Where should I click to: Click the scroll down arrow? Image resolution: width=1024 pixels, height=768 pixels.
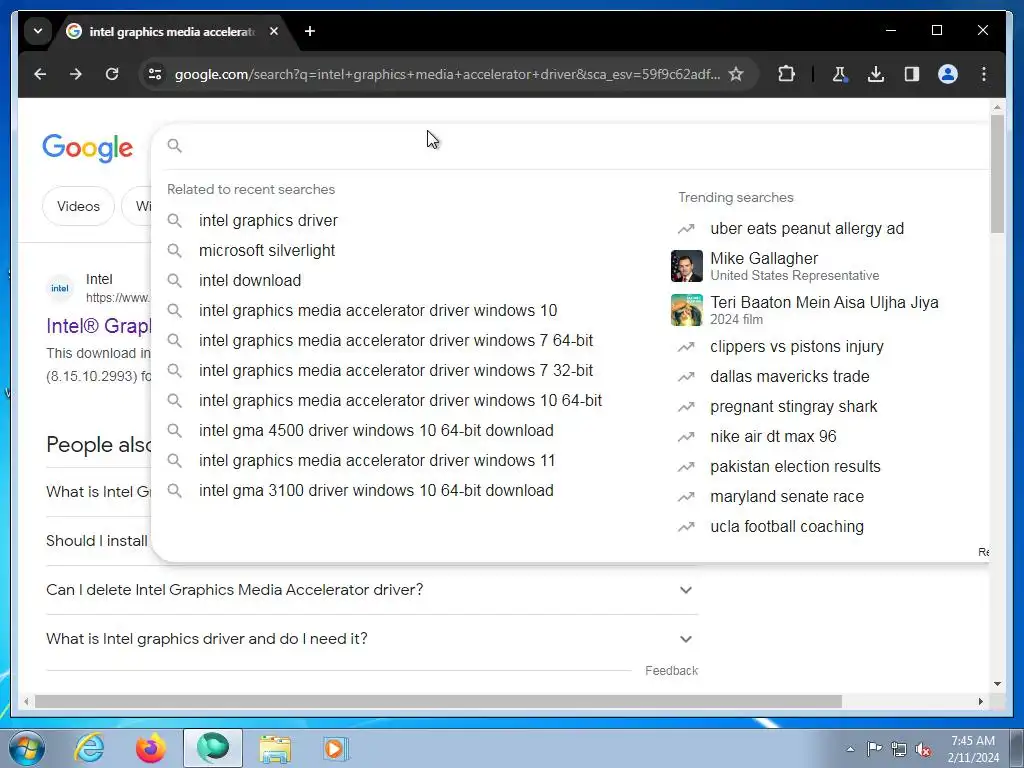pos(997,684)
